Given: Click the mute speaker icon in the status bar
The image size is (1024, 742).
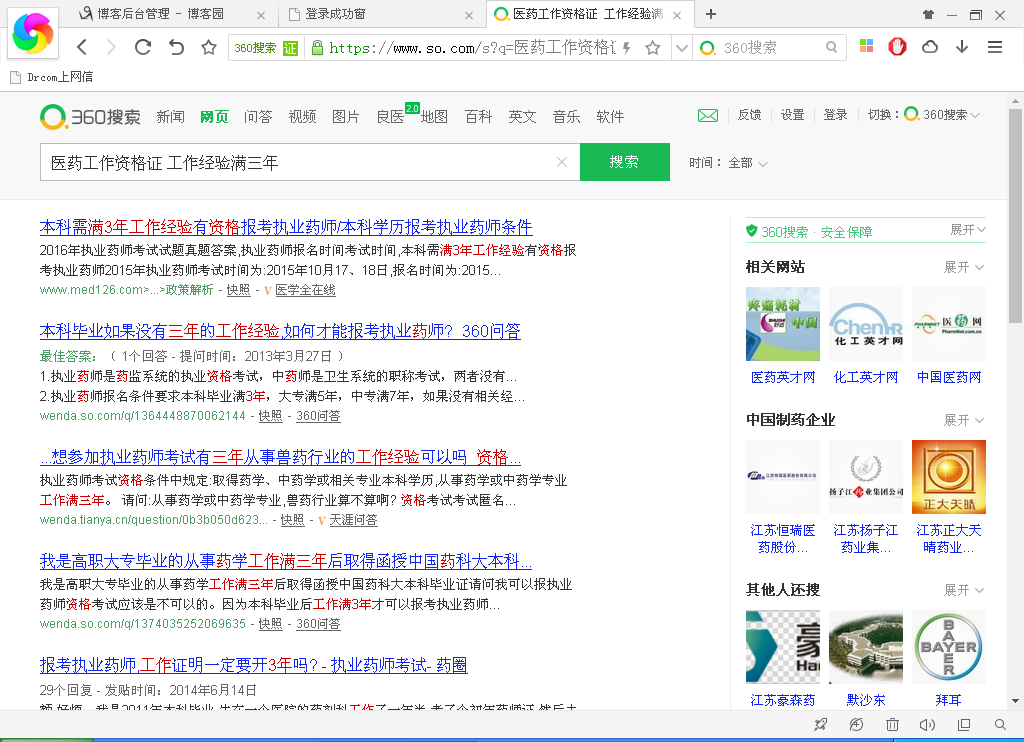Looking at the screenshot, I should pyautogui.click(x=927, y=724).
